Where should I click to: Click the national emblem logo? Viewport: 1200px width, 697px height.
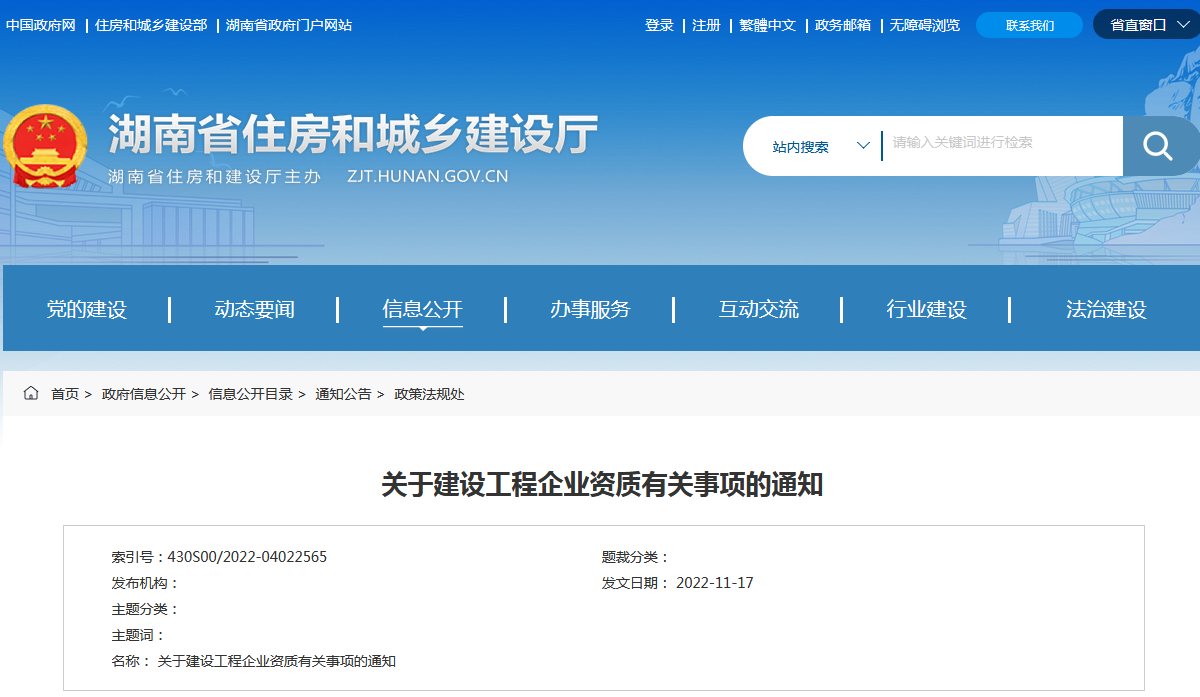click(x=44, y=145)
